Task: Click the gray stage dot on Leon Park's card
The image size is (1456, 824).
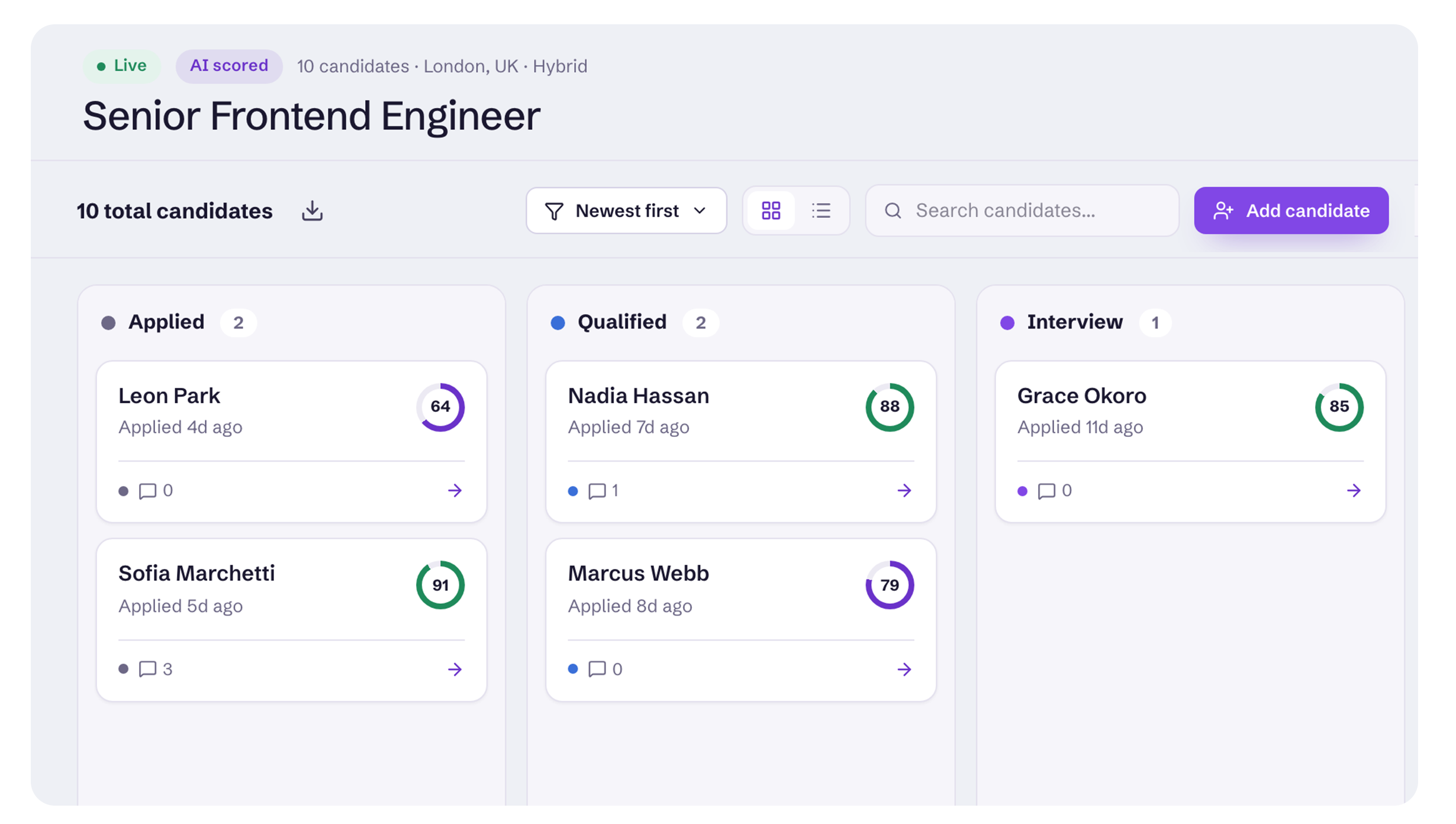Action: click(123, 491)
